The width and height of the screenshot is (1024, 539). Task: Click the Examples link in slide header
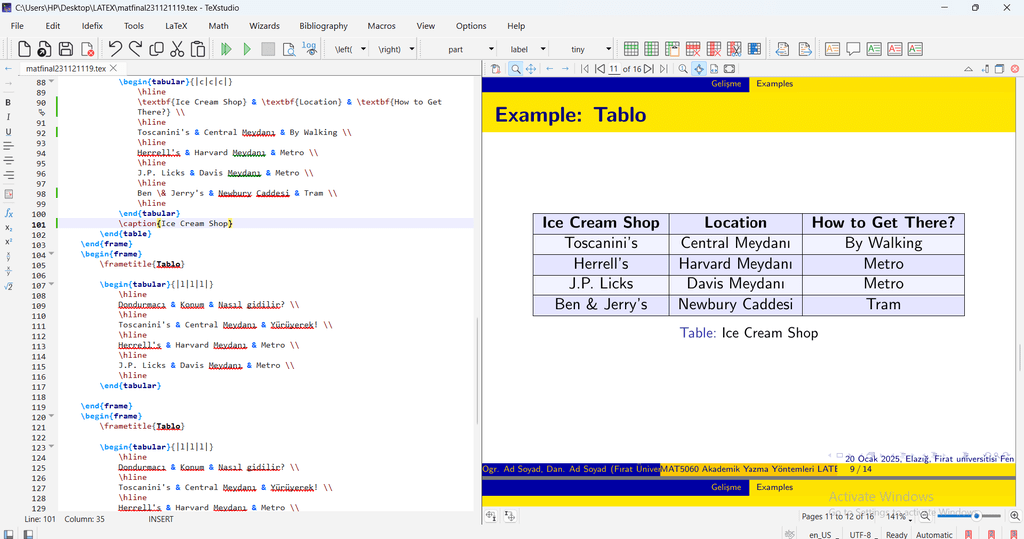(775, 84)
